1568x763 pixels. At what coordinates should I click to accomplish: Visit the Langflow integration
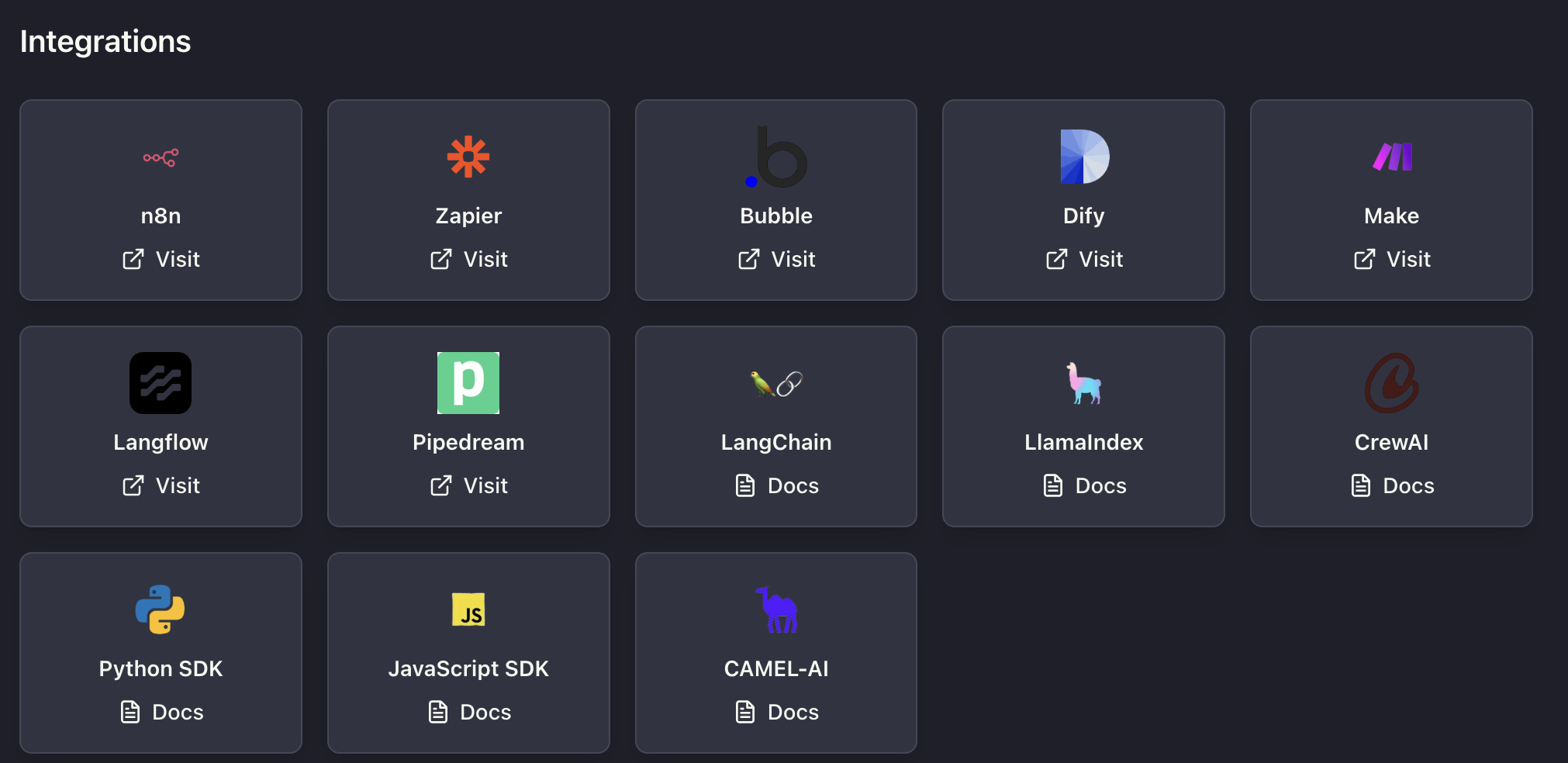(161, 485)
